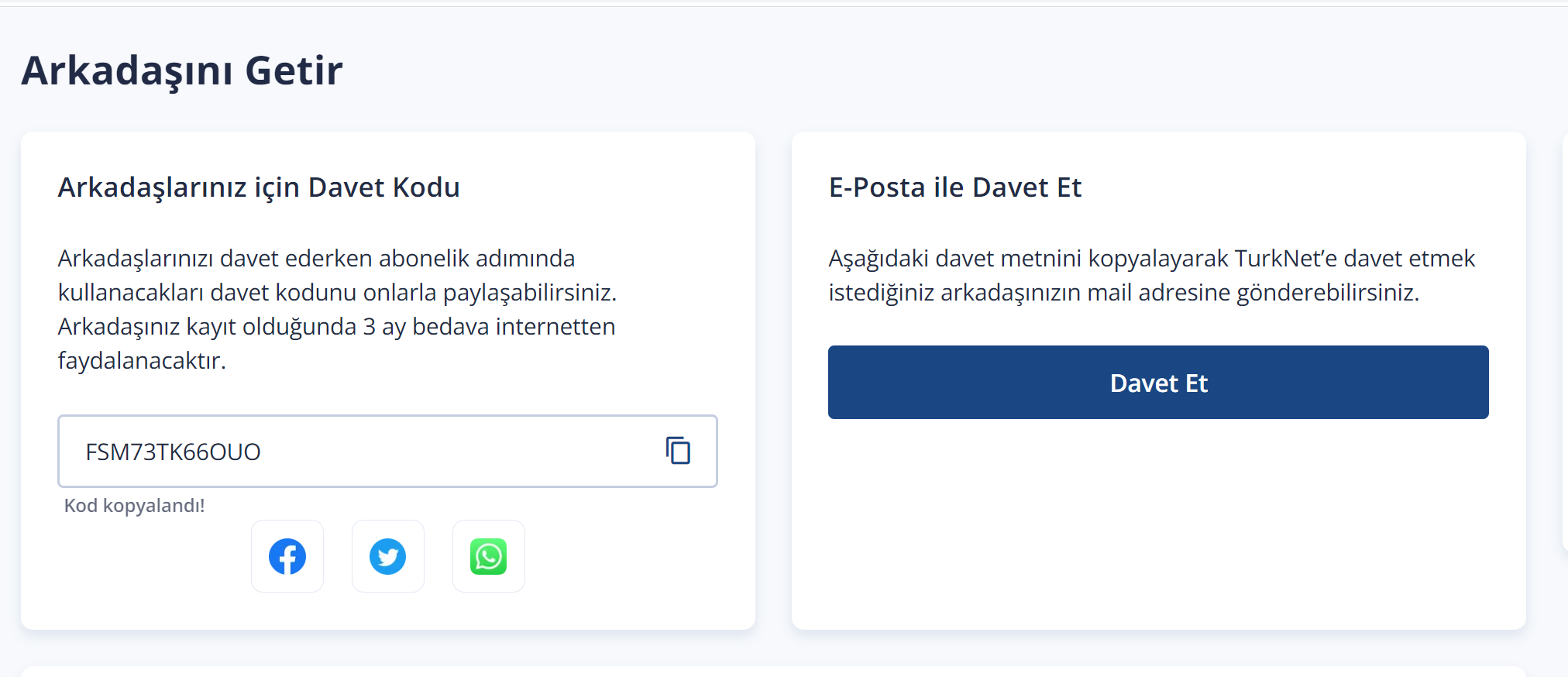
Task: Share the invite code on Facebook
Action: [287, 556]
